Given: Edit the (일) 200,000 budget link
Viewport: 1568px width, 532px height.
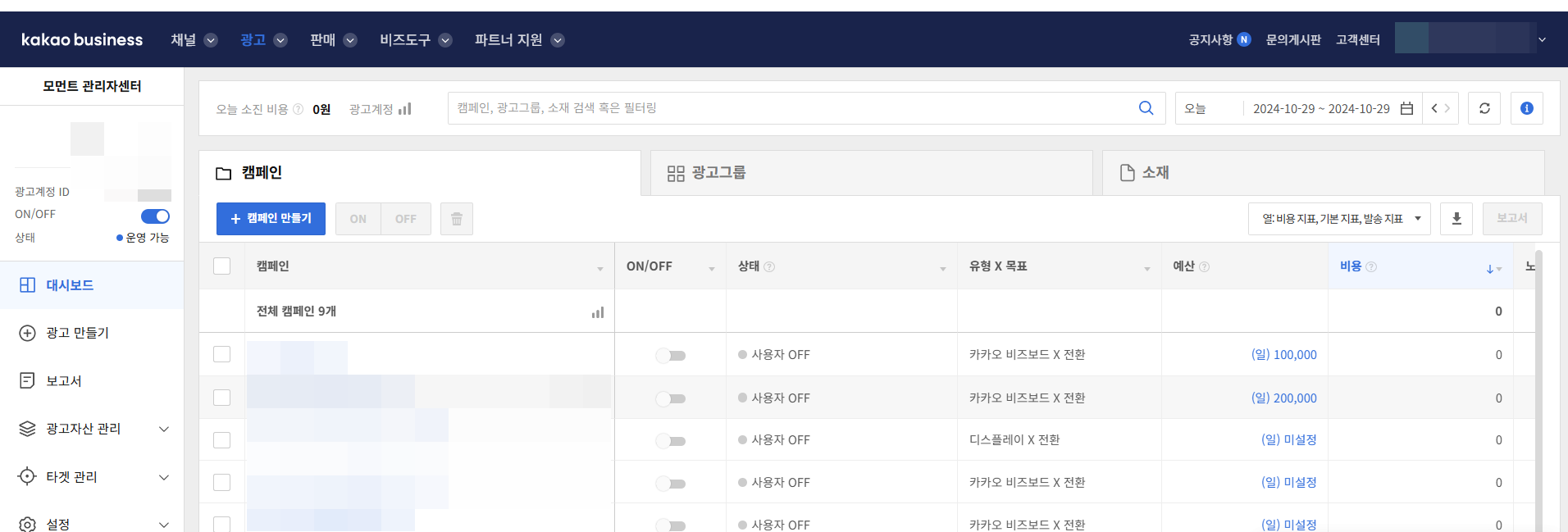Looking at the screenshot, I should coord(1283,398).
